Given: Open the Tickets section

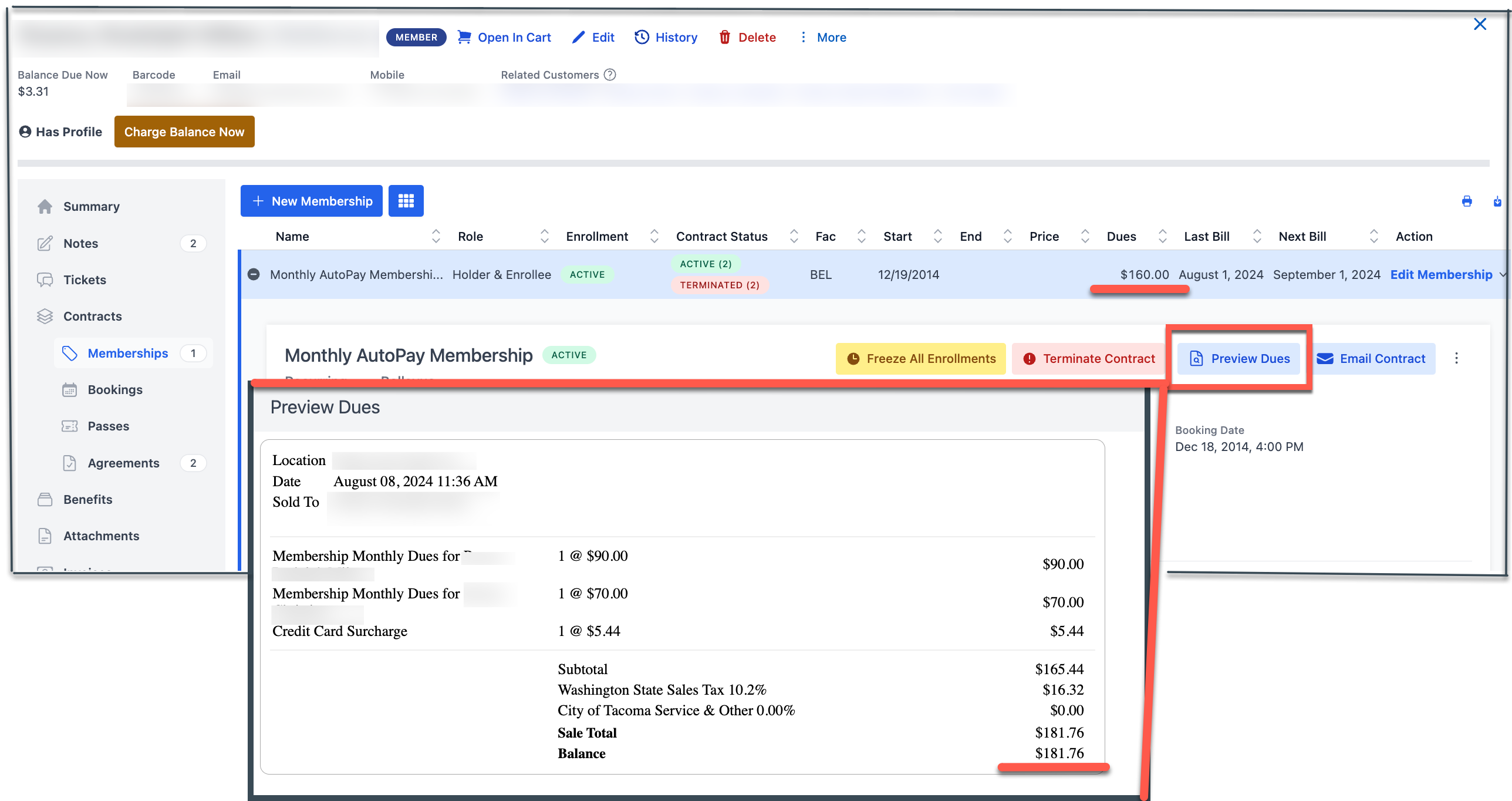Looking at the screenshot, I should point(85,280).
